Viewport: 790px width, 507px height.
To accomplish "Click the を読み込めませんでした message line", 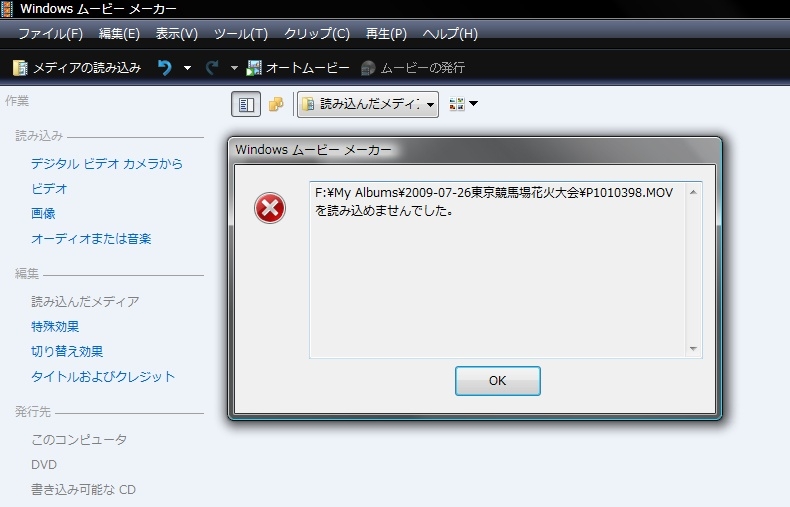I will click(384, 211).
